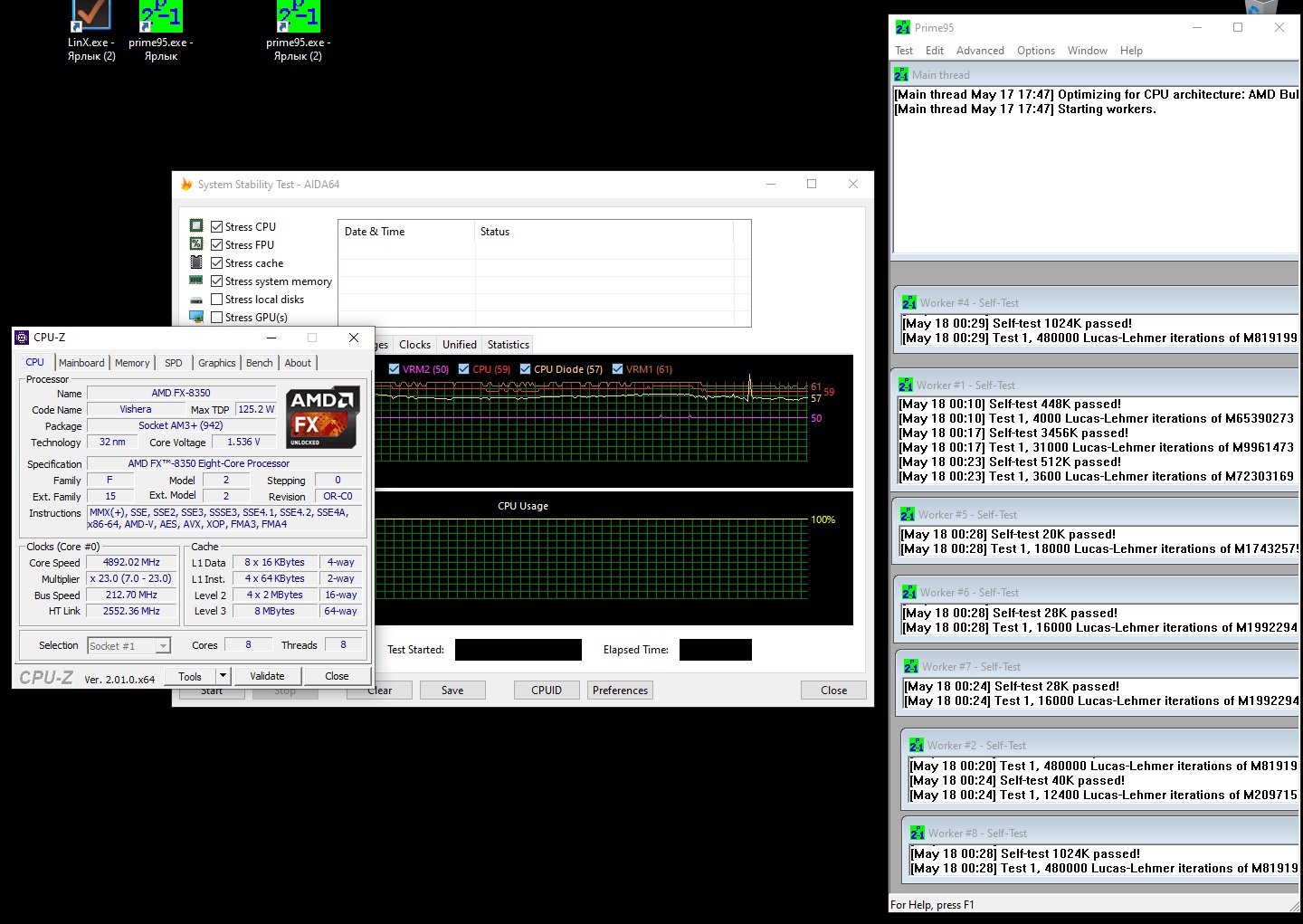Open the Socket #1 selection dropdown
1303x924 pixels.
tap(163, 645)
